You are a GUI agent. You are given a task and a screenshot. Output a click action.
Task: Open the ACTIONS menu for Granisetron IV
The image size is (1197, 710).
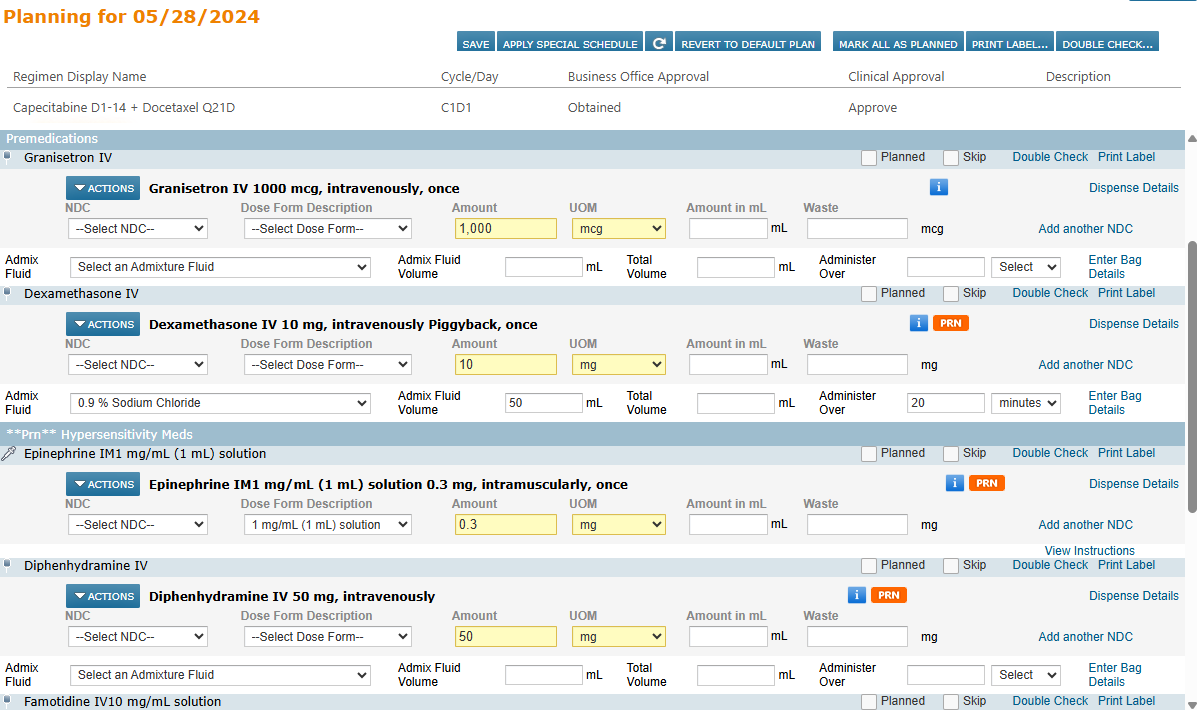102,187
